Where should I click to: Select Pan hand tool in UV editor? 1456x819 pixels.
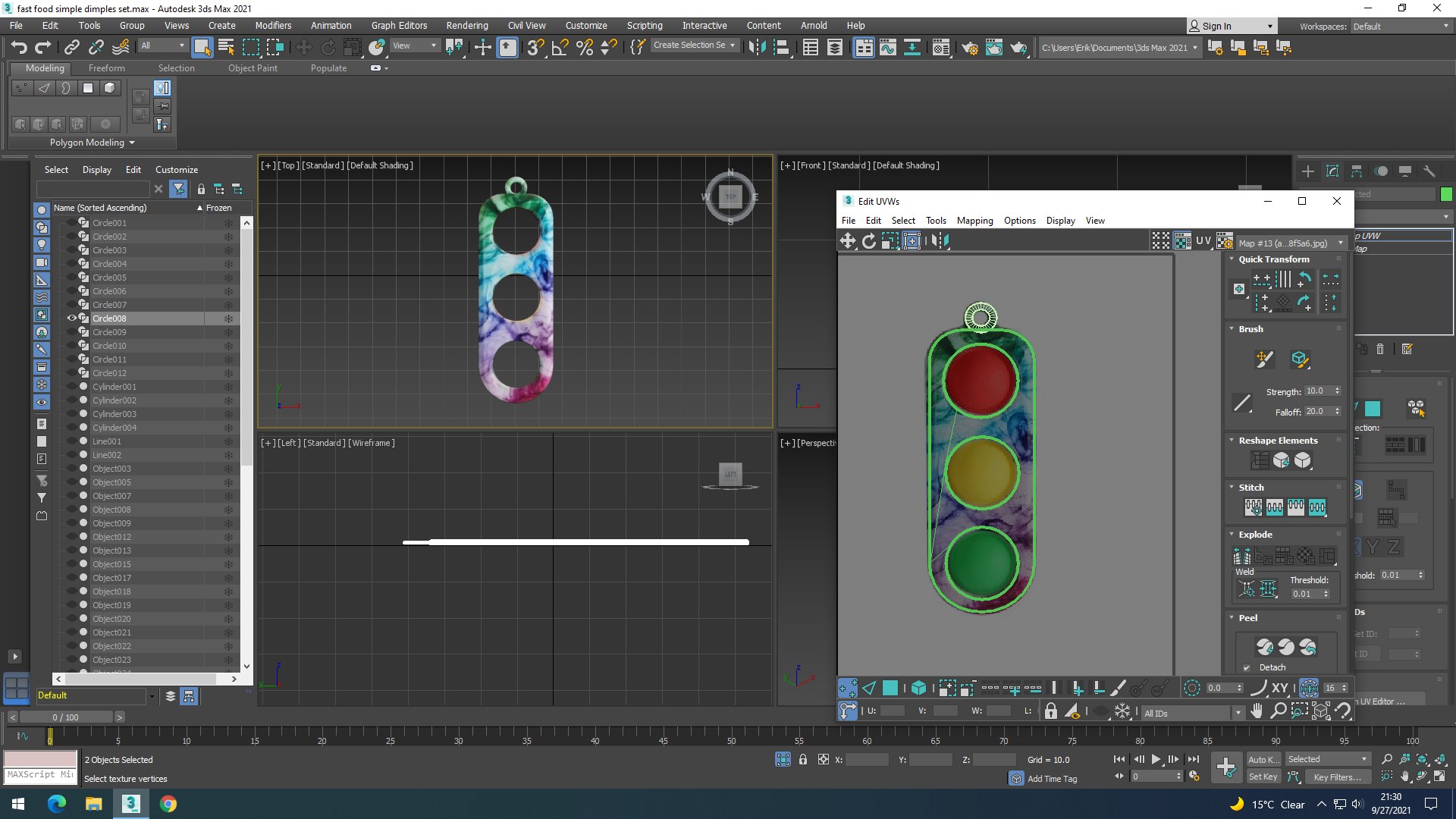[x=1257, y=711]
